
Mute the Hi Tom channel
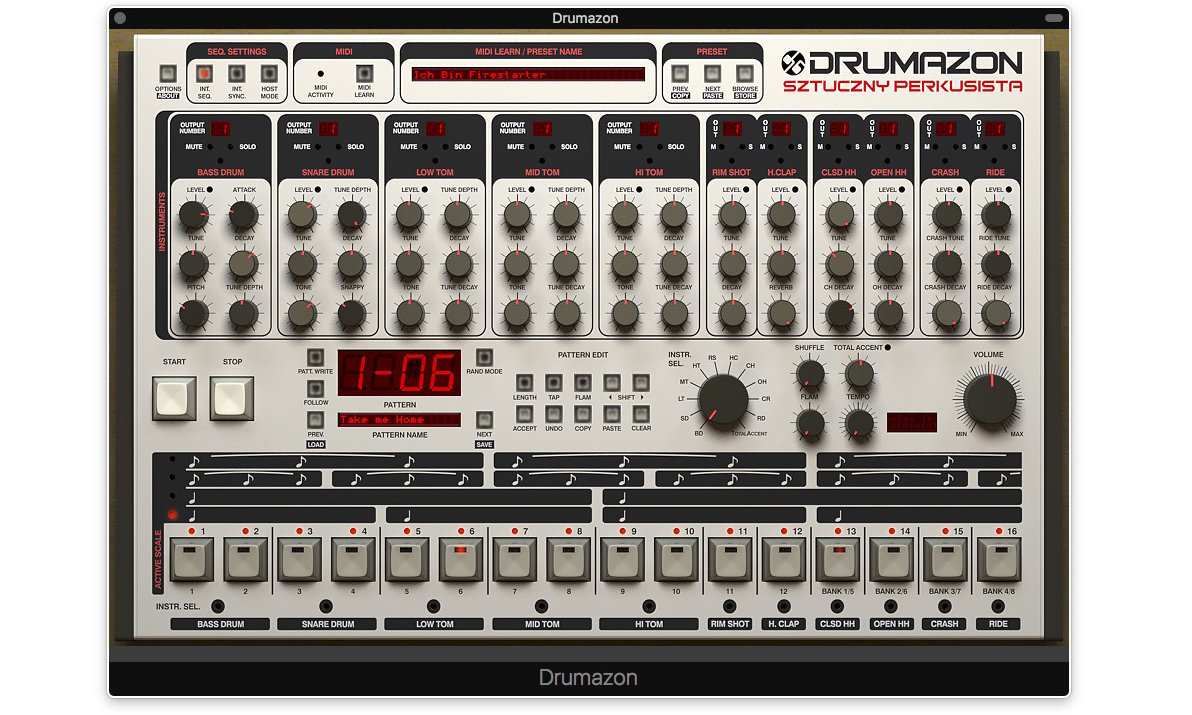click(638, 147)
